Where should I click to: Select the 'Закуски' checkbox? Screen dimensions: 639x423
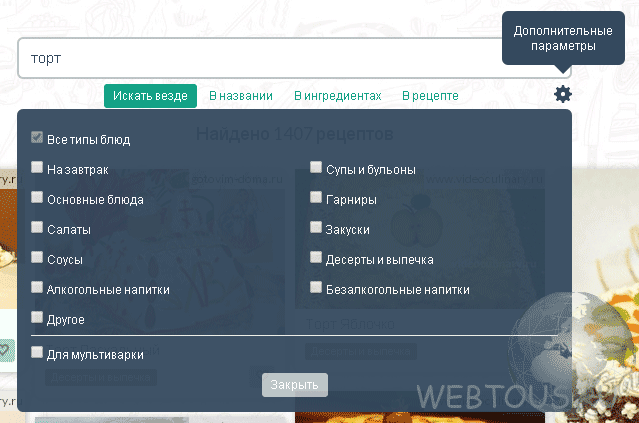pyautogui.click(x=315, y=227)
